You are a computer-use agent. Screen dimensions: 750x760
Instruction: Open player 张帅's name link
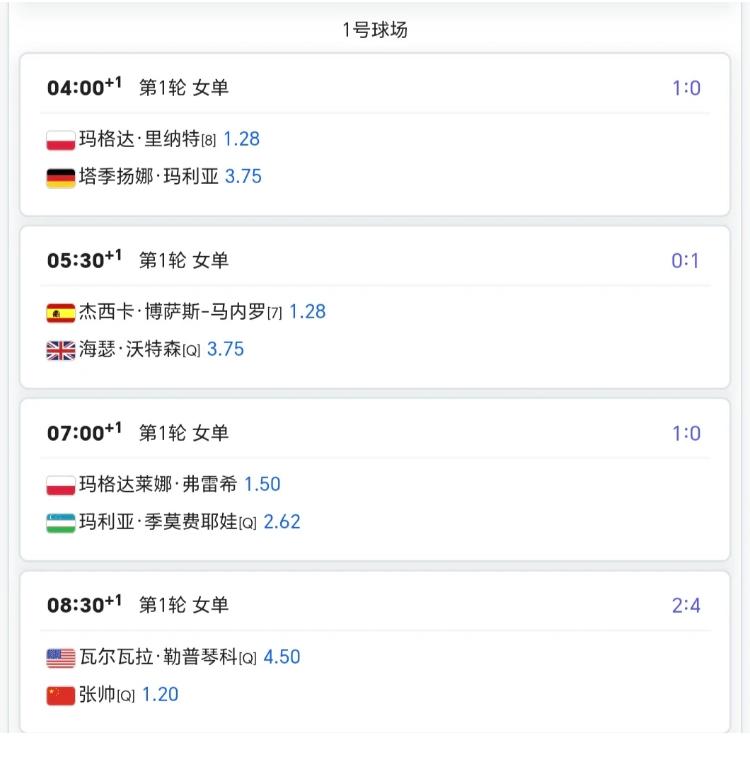tap(97, 695)
